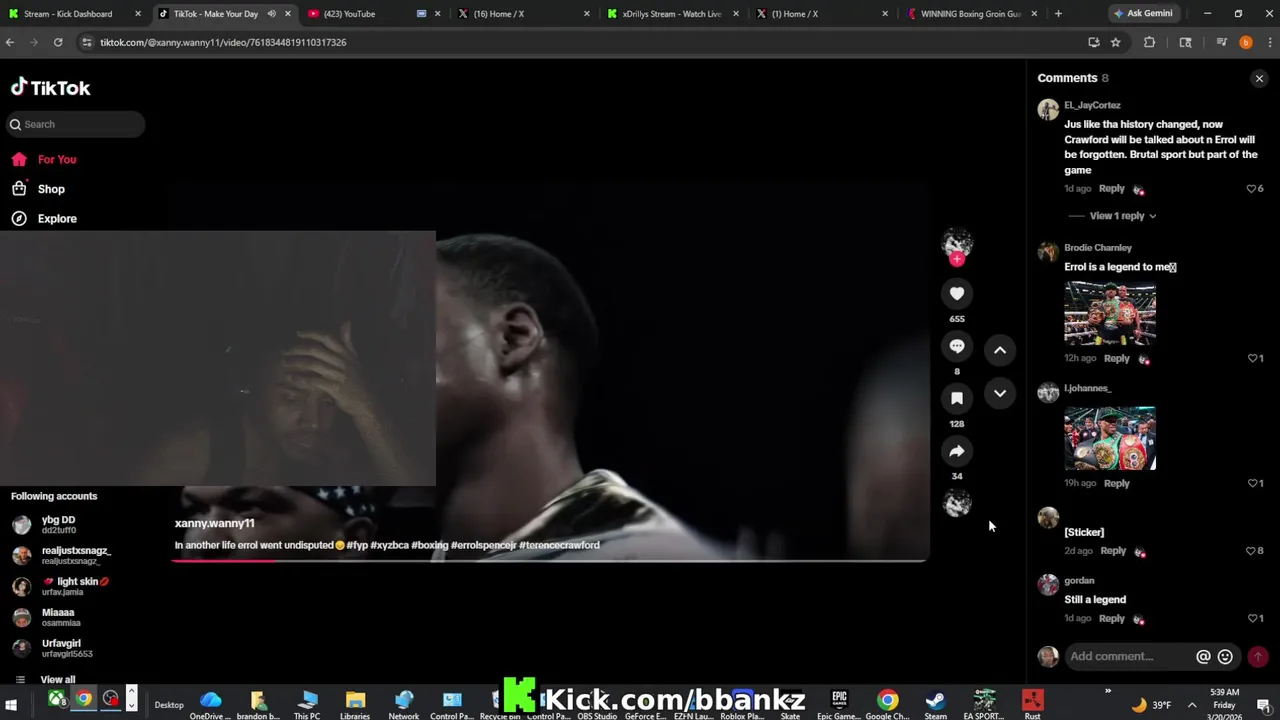Show hidden system tray icons
The width and height of the screenshot is (1280, 720).
pos(1192,705)
